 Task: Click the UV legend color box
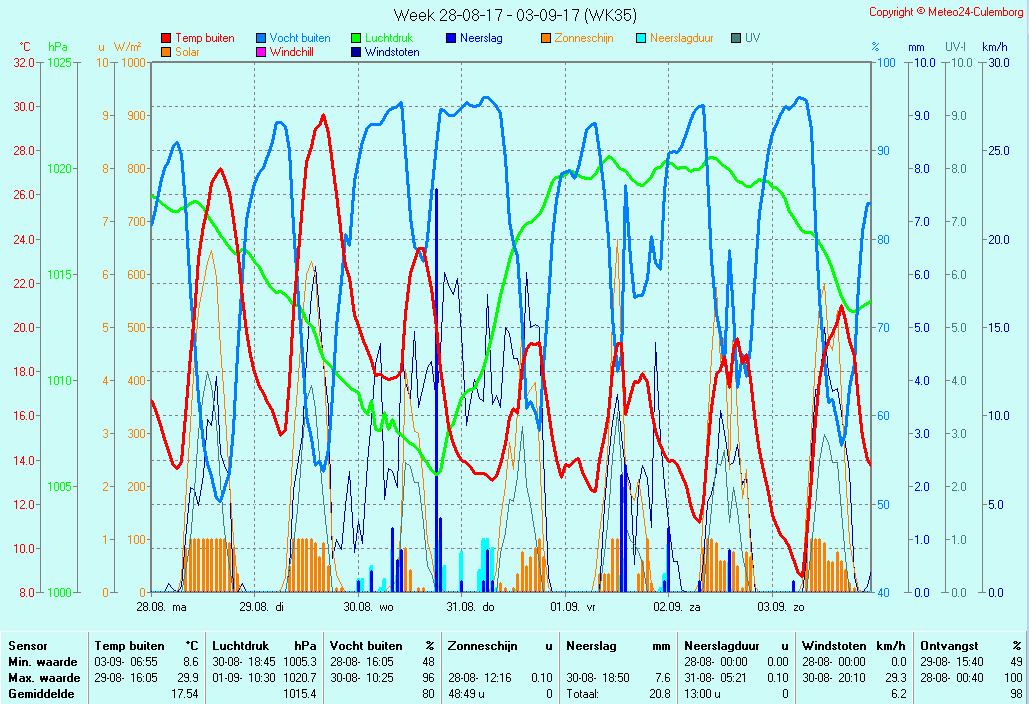point(736,38)
